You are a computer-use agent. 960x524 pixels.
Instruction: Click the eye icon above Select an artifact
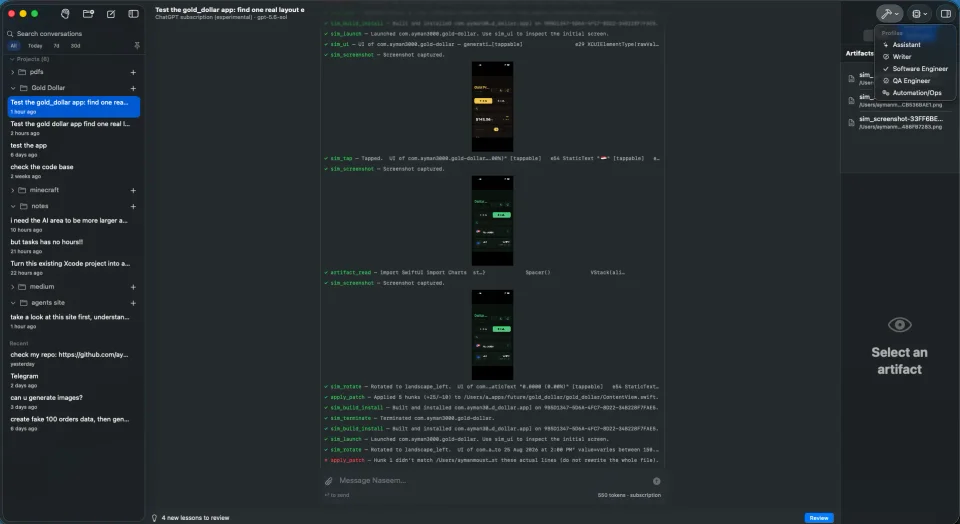click(x=899, y=324)
